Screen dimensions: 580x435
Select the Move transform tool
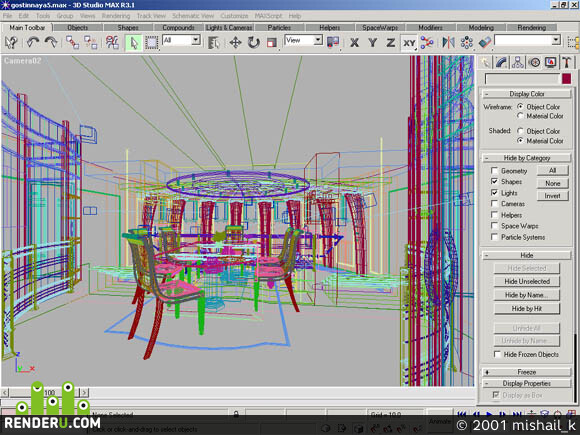coord(235,43)
